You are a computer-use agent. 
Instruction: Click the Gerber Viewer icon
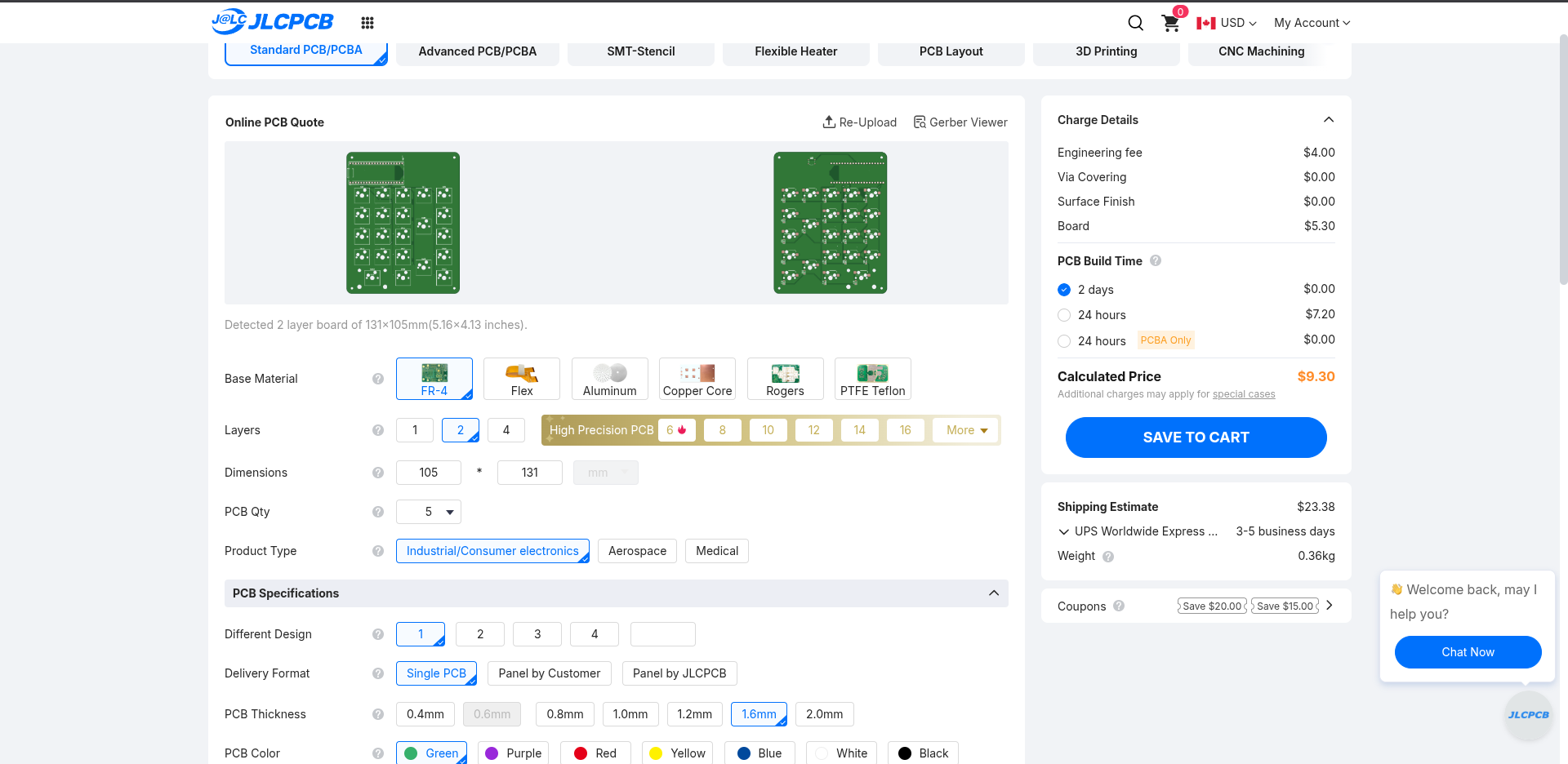[920, 122]
